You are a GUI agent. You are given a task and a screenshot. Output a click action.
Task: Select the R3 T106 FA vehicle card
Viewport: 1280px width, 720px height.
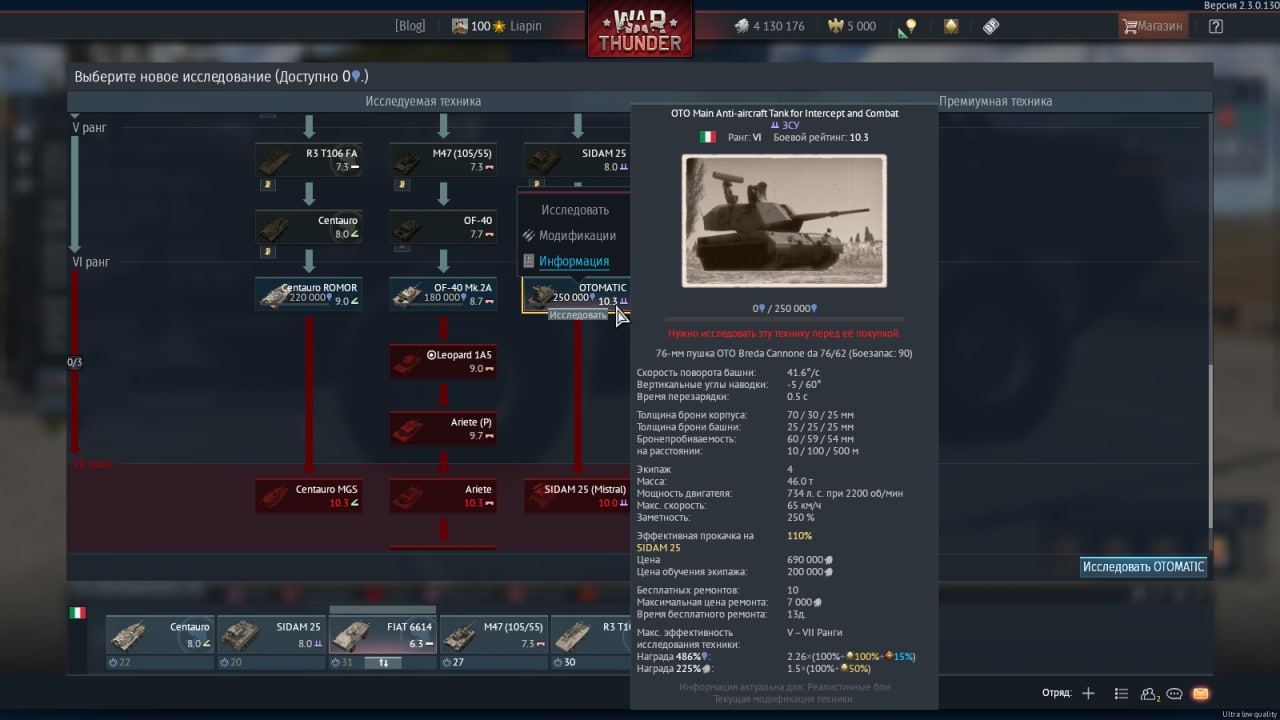point(309,160)
